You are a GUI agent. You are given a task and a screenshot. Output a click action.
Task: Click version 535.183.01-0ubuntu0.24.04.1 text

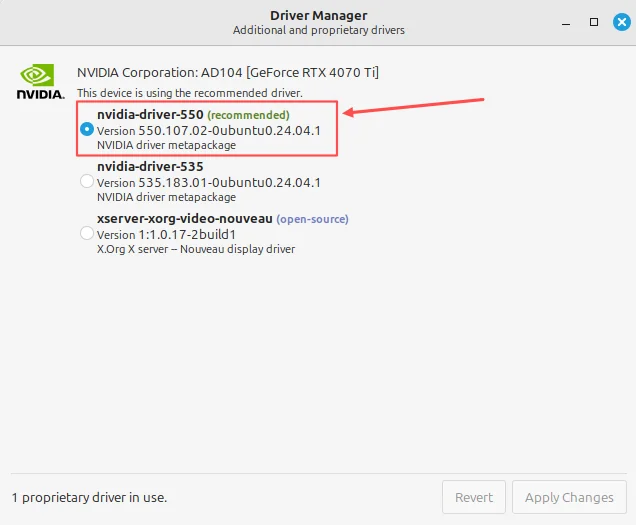(208, 183)
